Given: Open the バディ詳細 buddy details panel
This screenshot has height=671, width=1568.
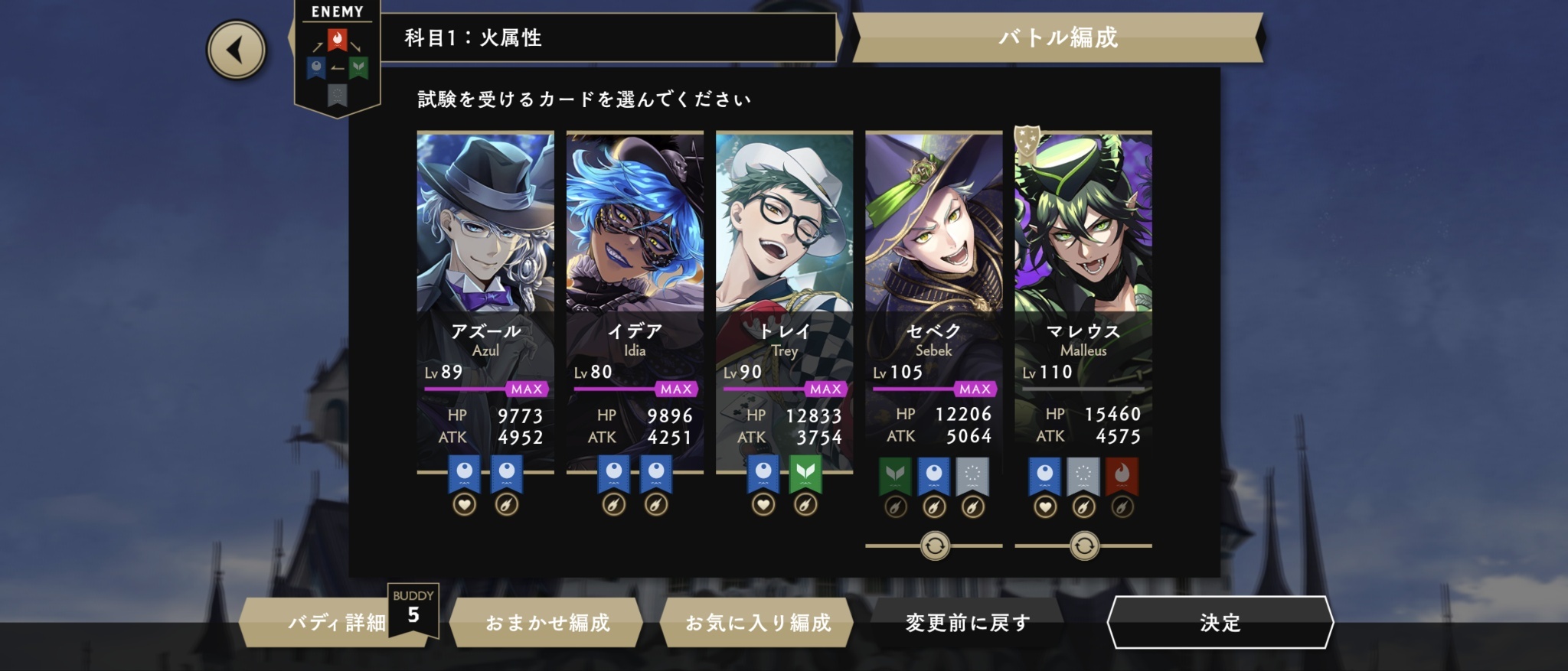Looking at the screenshot, I should pyautogui.click(x=337, y=622).
